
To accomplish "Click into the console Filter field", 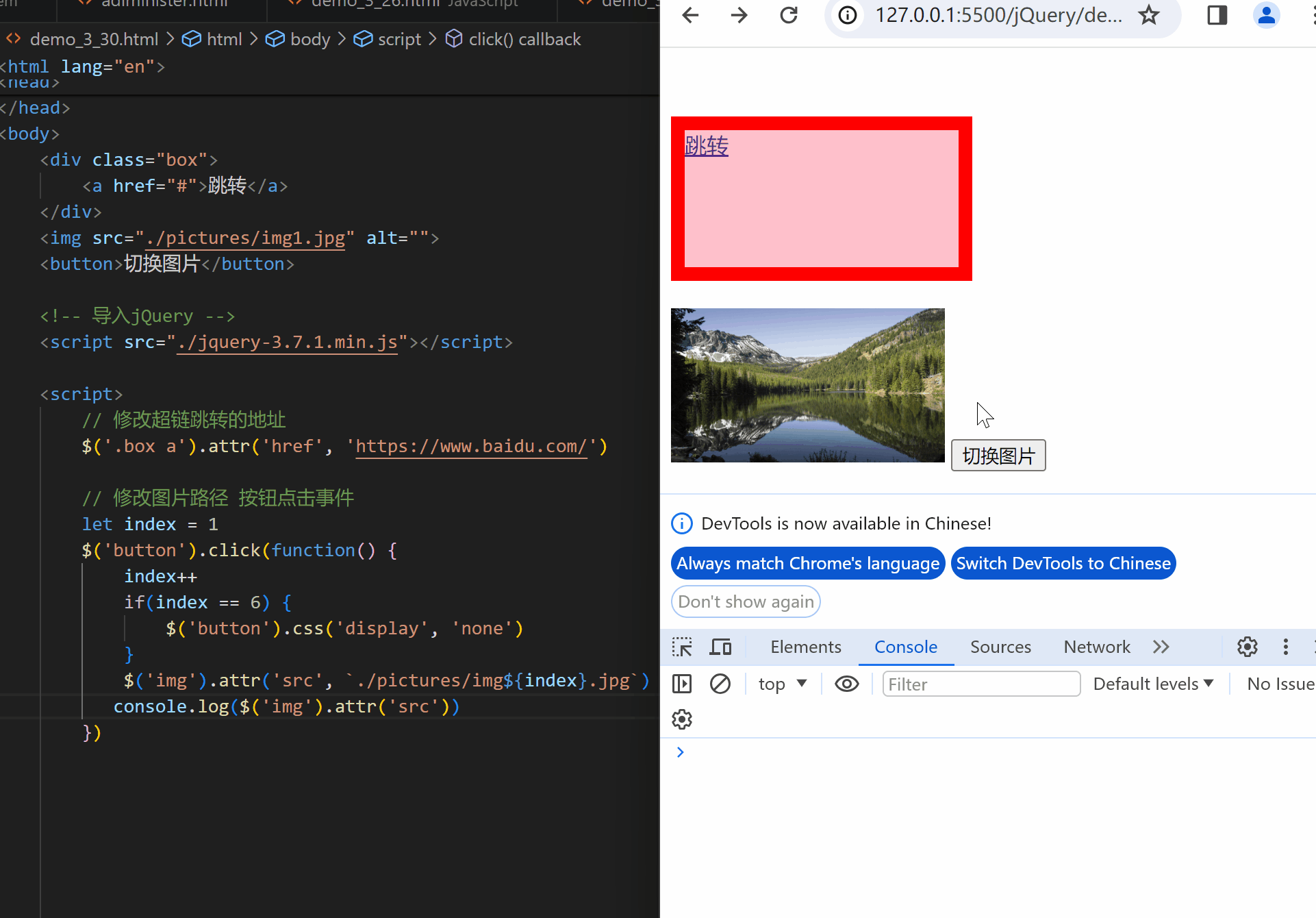I will (x=980, y=684).
